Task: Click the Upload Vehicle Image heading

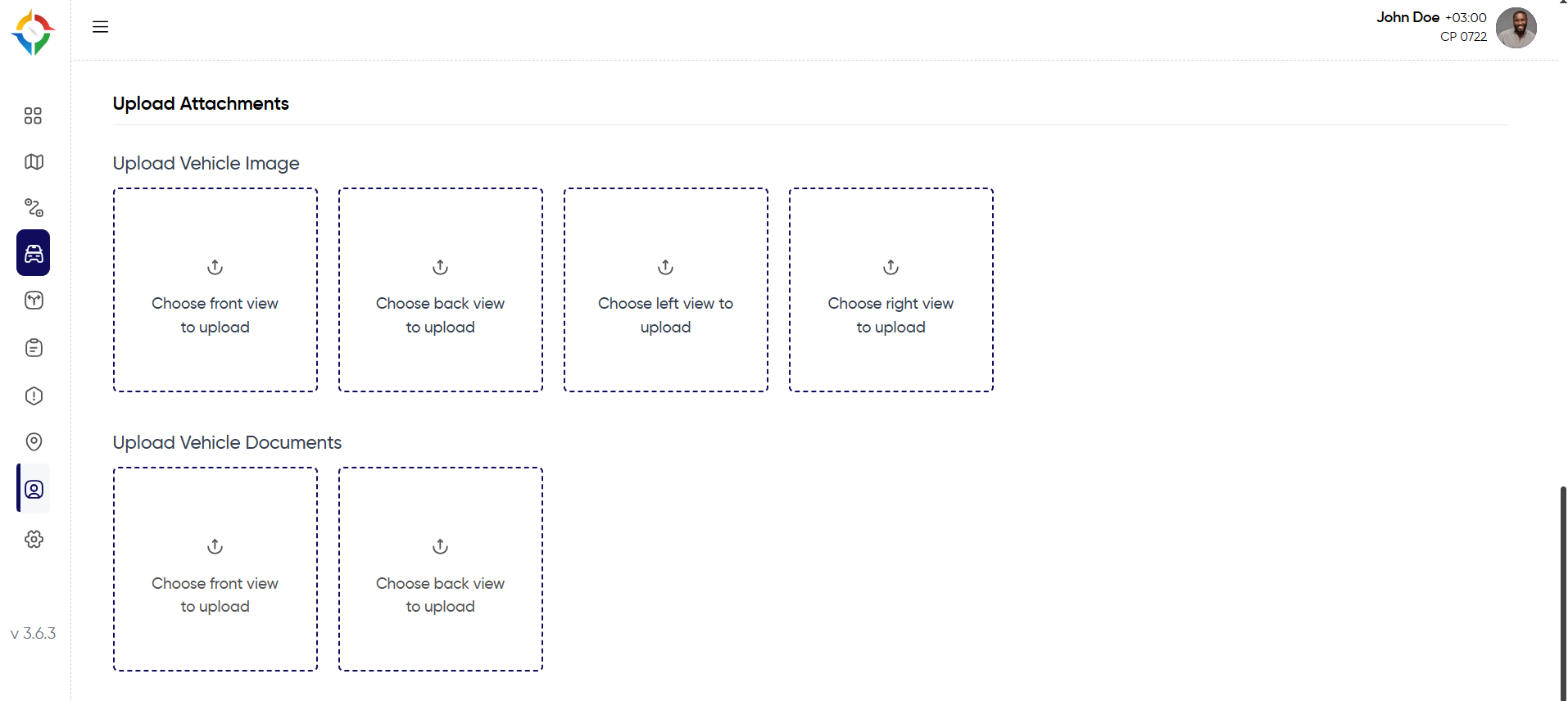Action: (206, 163)
